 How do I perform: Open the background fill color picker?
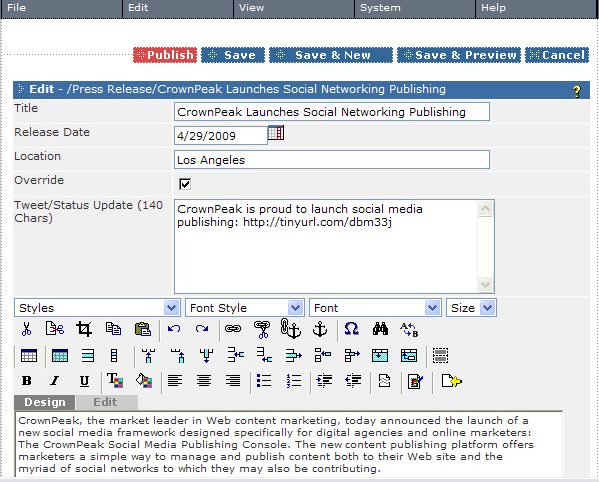[x=144, y=380]
